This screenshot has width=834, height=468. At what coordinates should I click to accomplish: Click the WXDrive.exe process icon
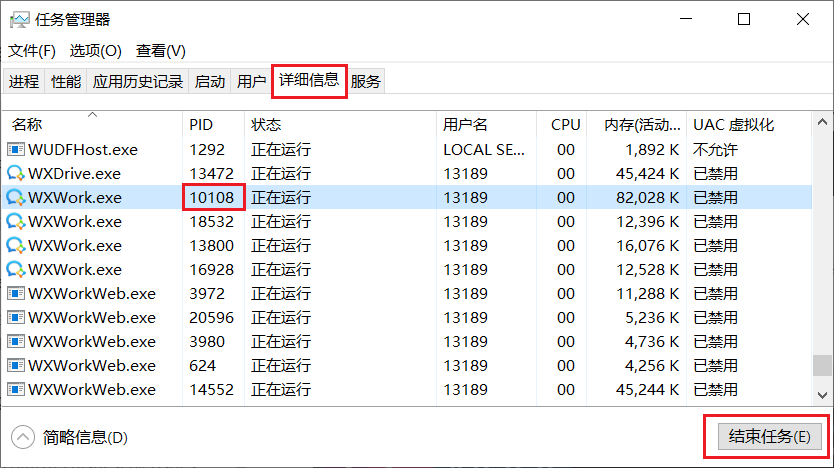tap(16, 173)
